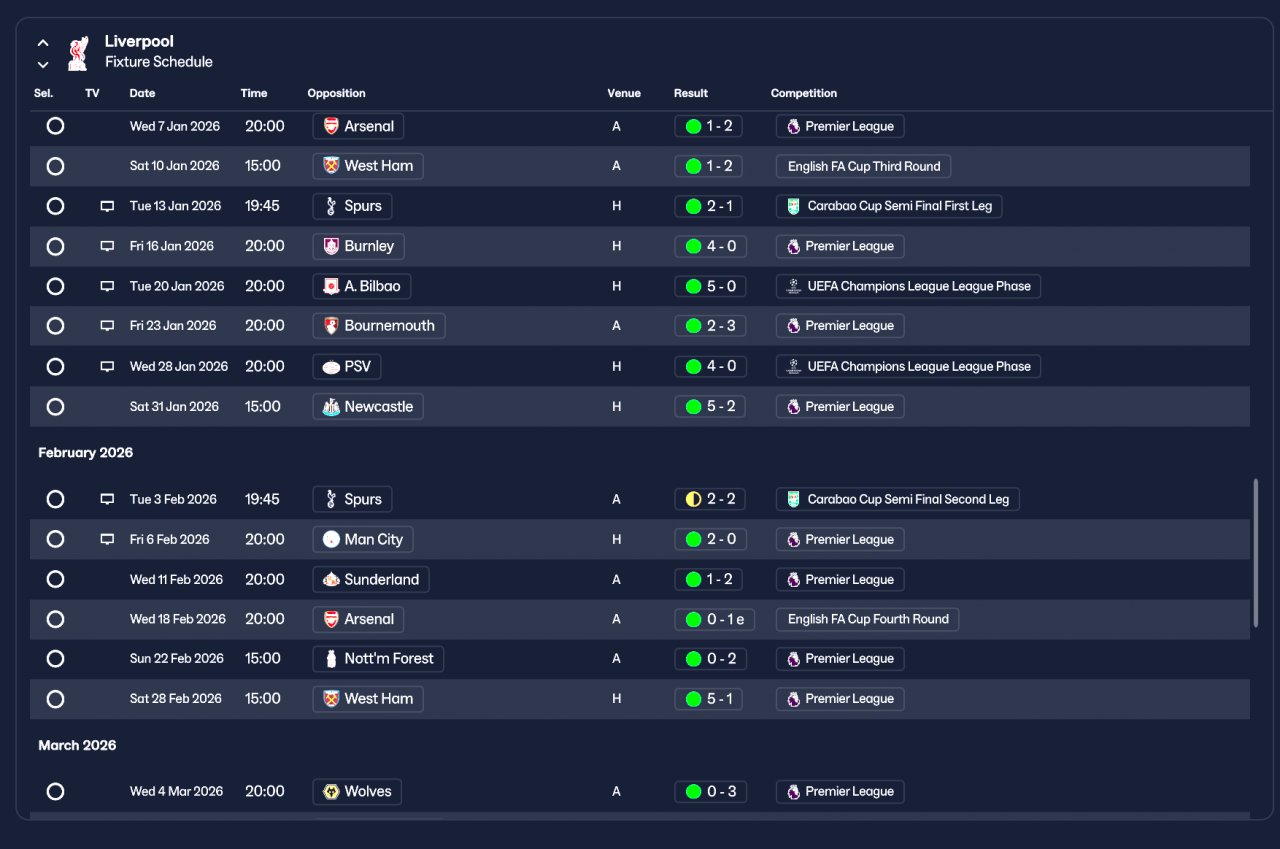
Task: Click Carabao Cup icon in Semi Final First Leg
Action: coord(793,206)
